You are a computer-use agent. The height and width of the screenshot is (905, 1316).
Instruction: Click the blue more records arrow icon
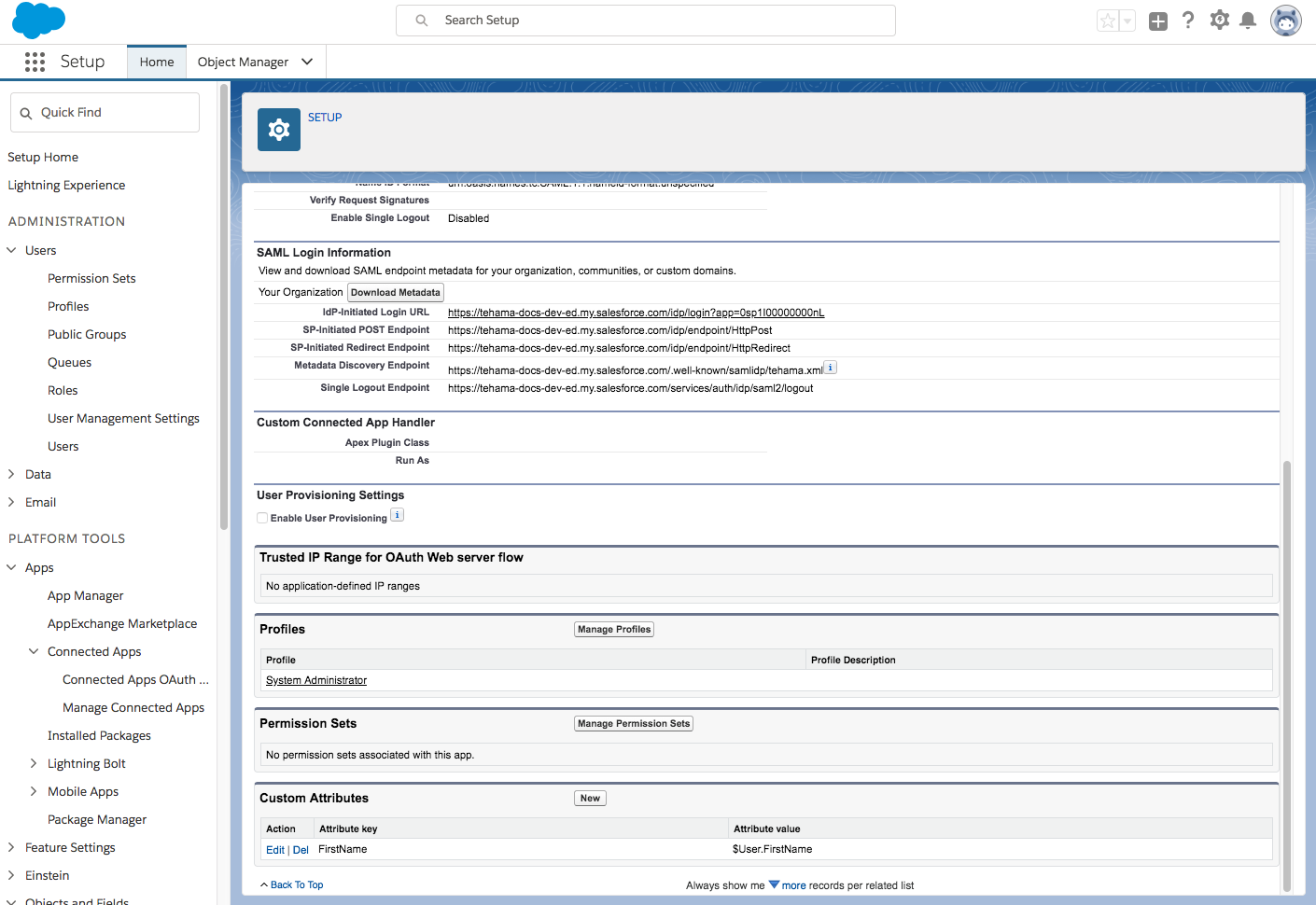[x=774, y=884]
